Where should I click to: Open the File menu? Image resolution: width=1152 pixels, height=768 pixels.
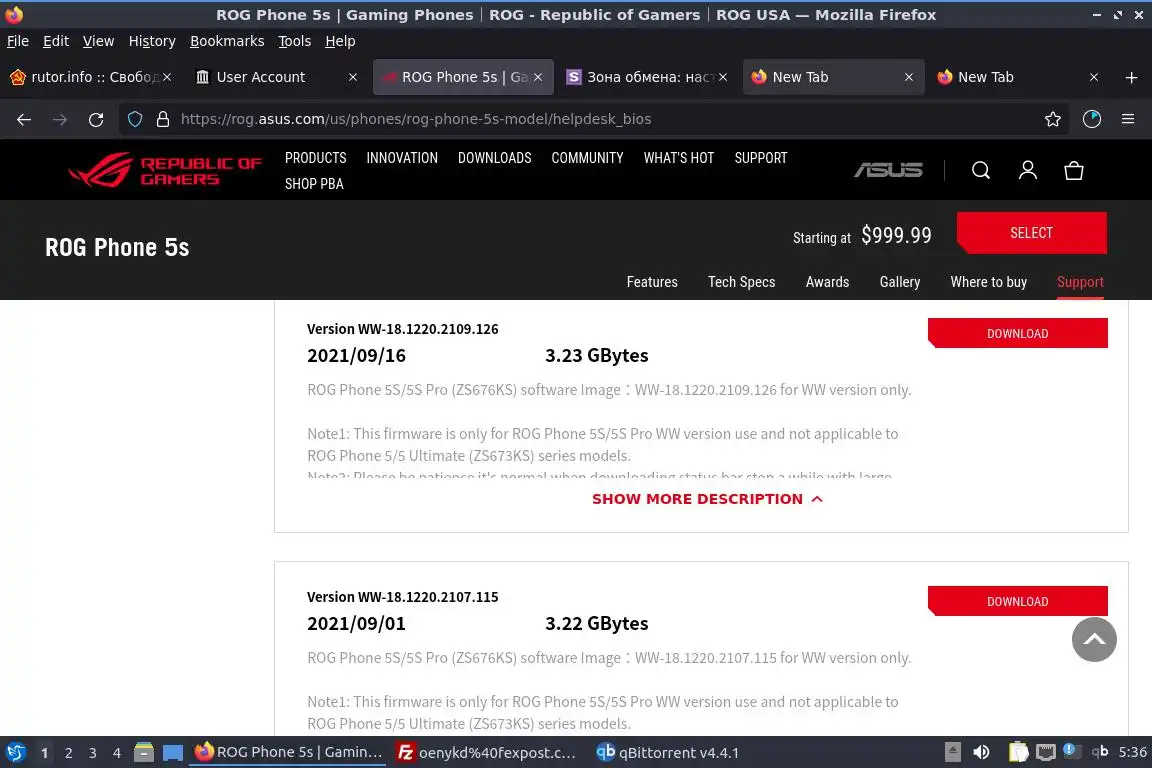click(18, 41)
